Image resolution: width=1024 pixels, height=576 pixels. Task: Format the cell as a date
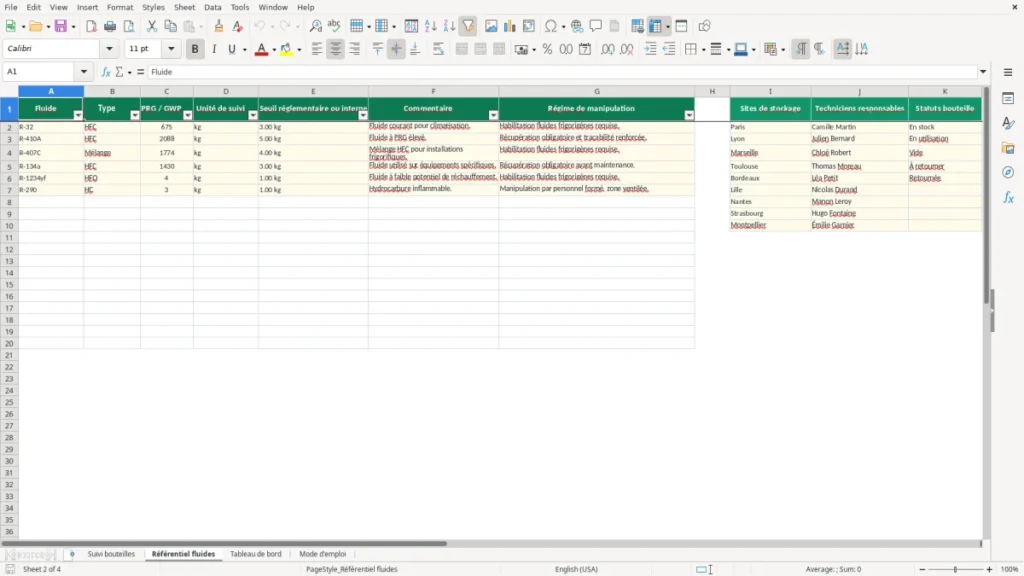tap(585, 49)
